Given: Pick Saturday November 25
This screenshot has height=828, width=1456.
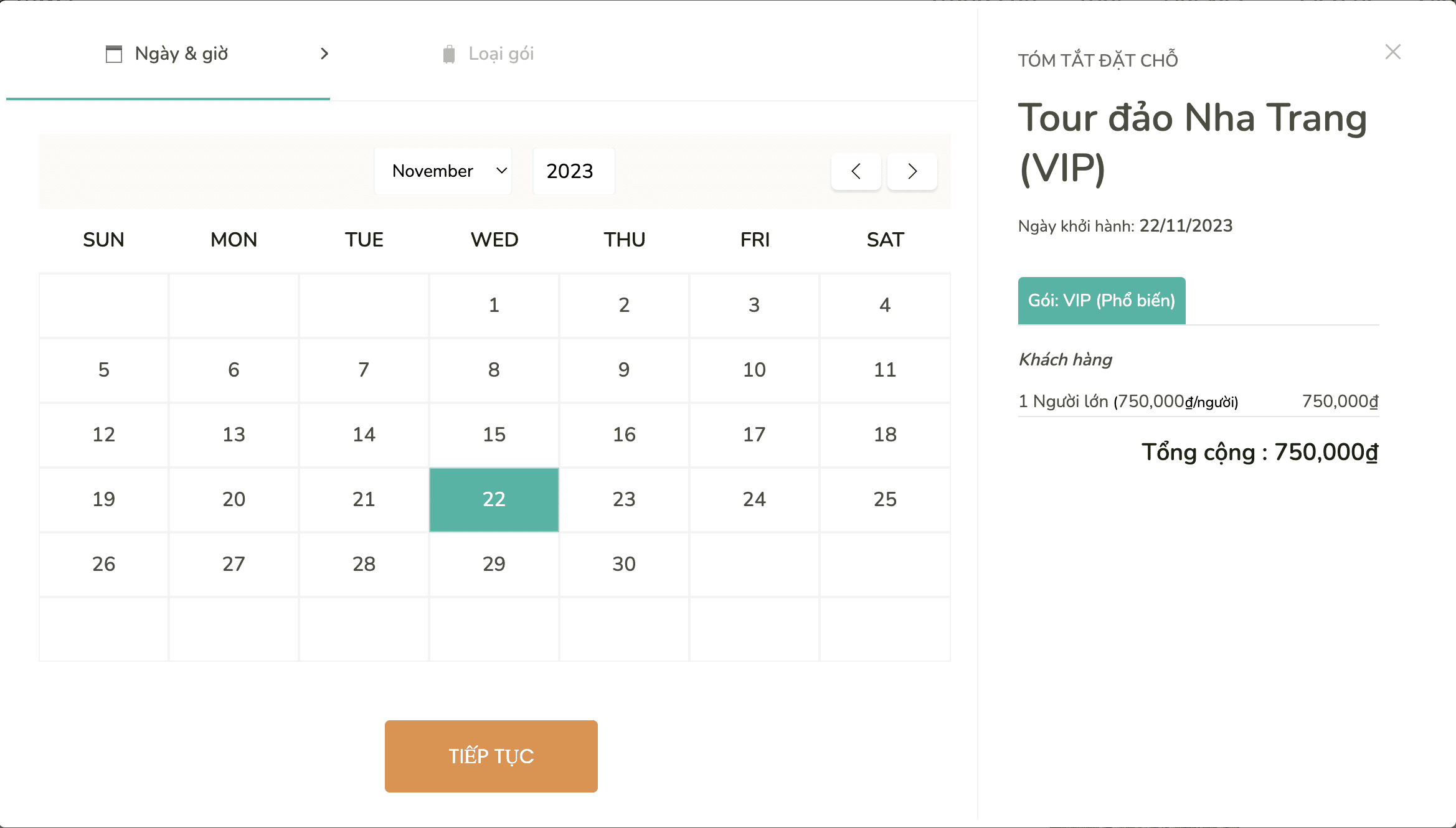Looking at the screenshot, I should (x=884, y=499).
